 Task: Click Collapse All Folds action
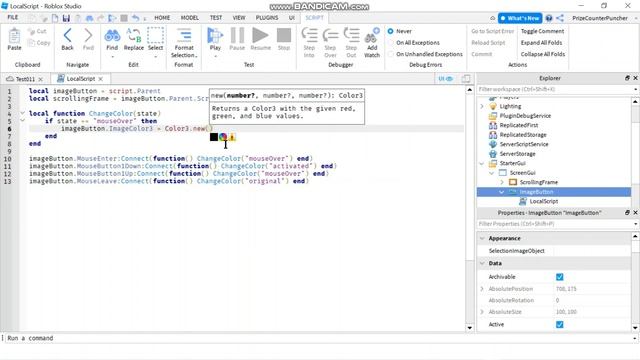click(x=543, y=54)
